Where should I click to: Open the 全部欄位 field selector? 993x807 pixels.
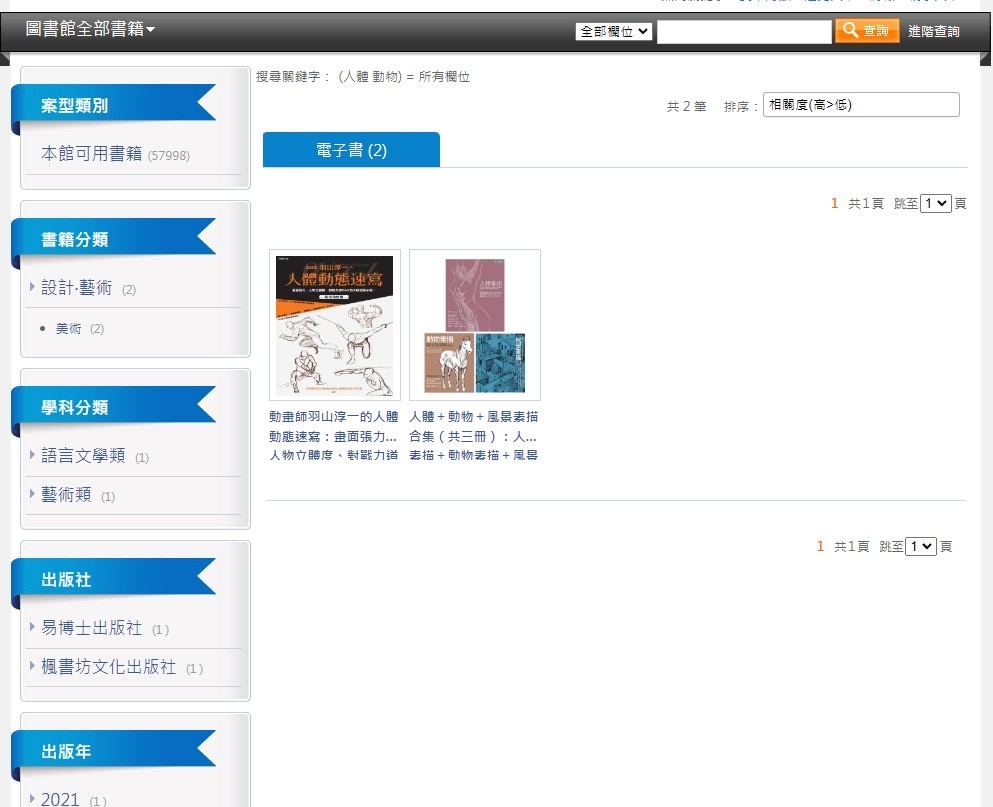coord(614,31)
